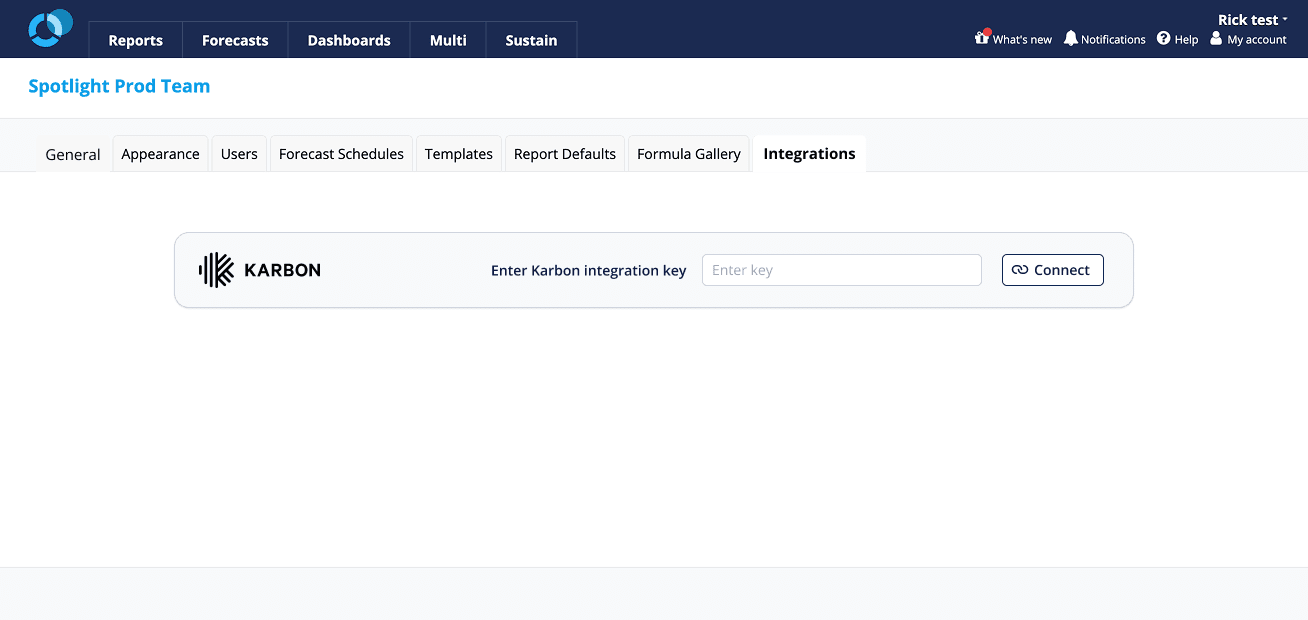Viewport: 1308px width, 620px height.
Task: Open the Dashboards menu
Action: 349,40
